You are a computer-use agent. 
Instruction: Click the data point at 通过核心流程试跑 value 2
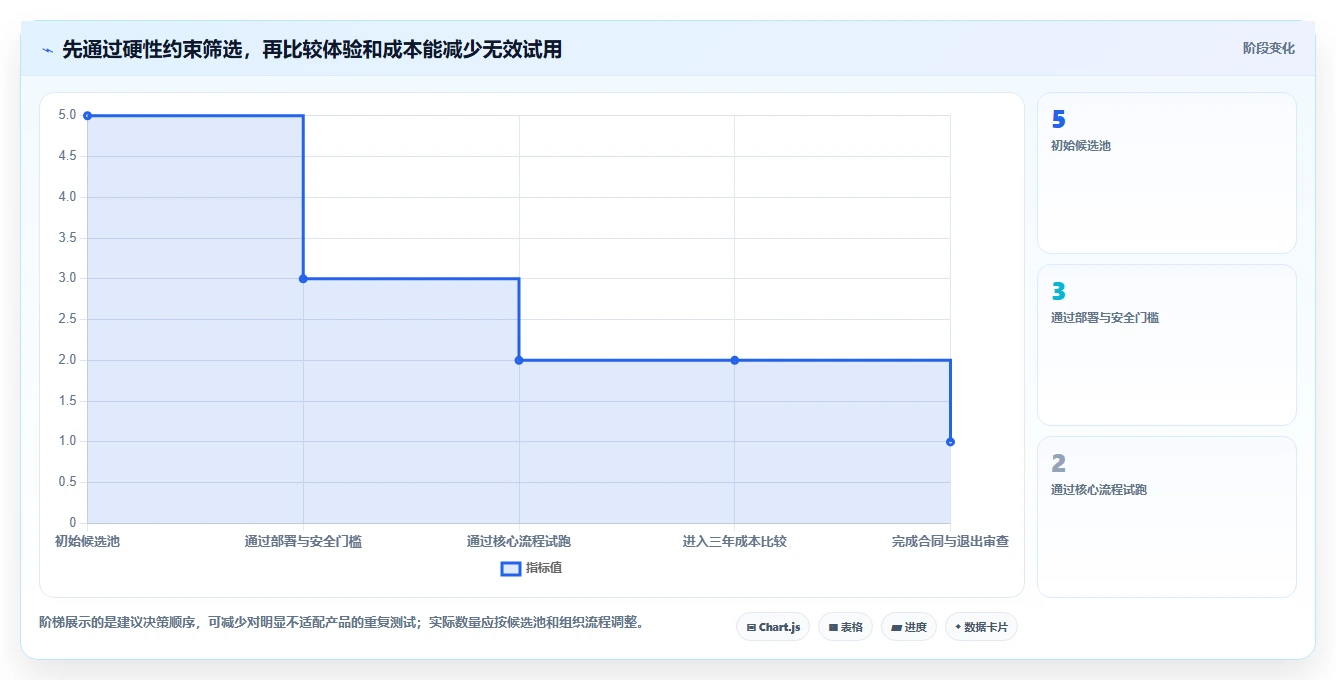pyautogui.click(x=519, y=360)
